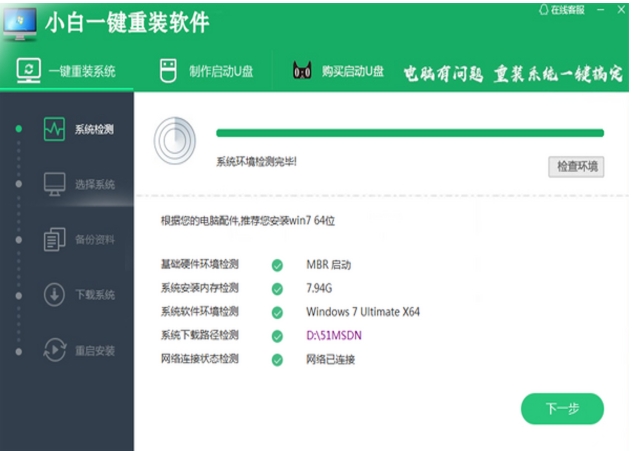
Task: Click the 网络已连接 status value
Action: [330, 360]
